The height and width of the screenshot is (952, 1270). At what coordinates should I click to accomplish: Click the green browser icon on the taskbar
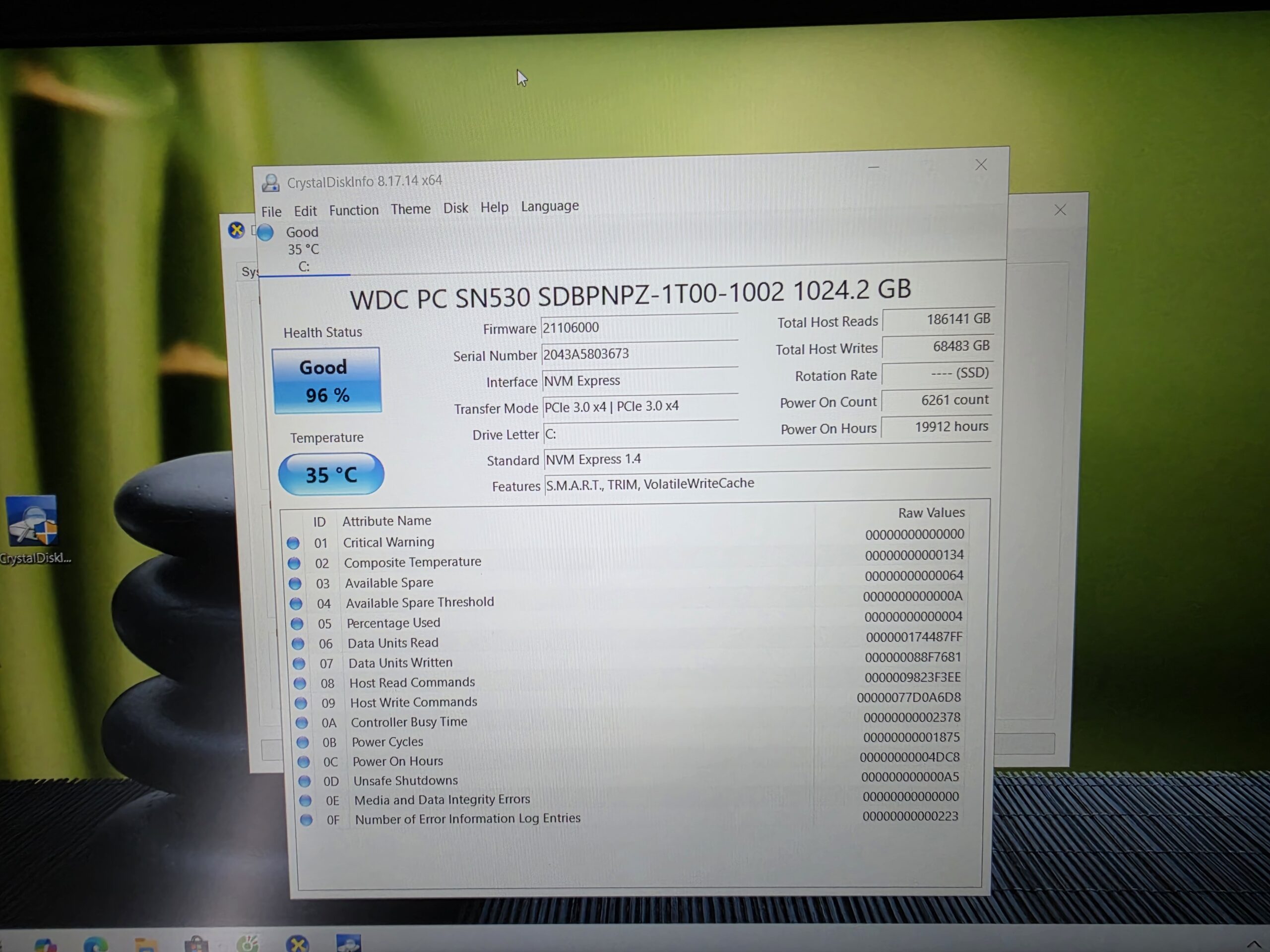coord(248,944)
